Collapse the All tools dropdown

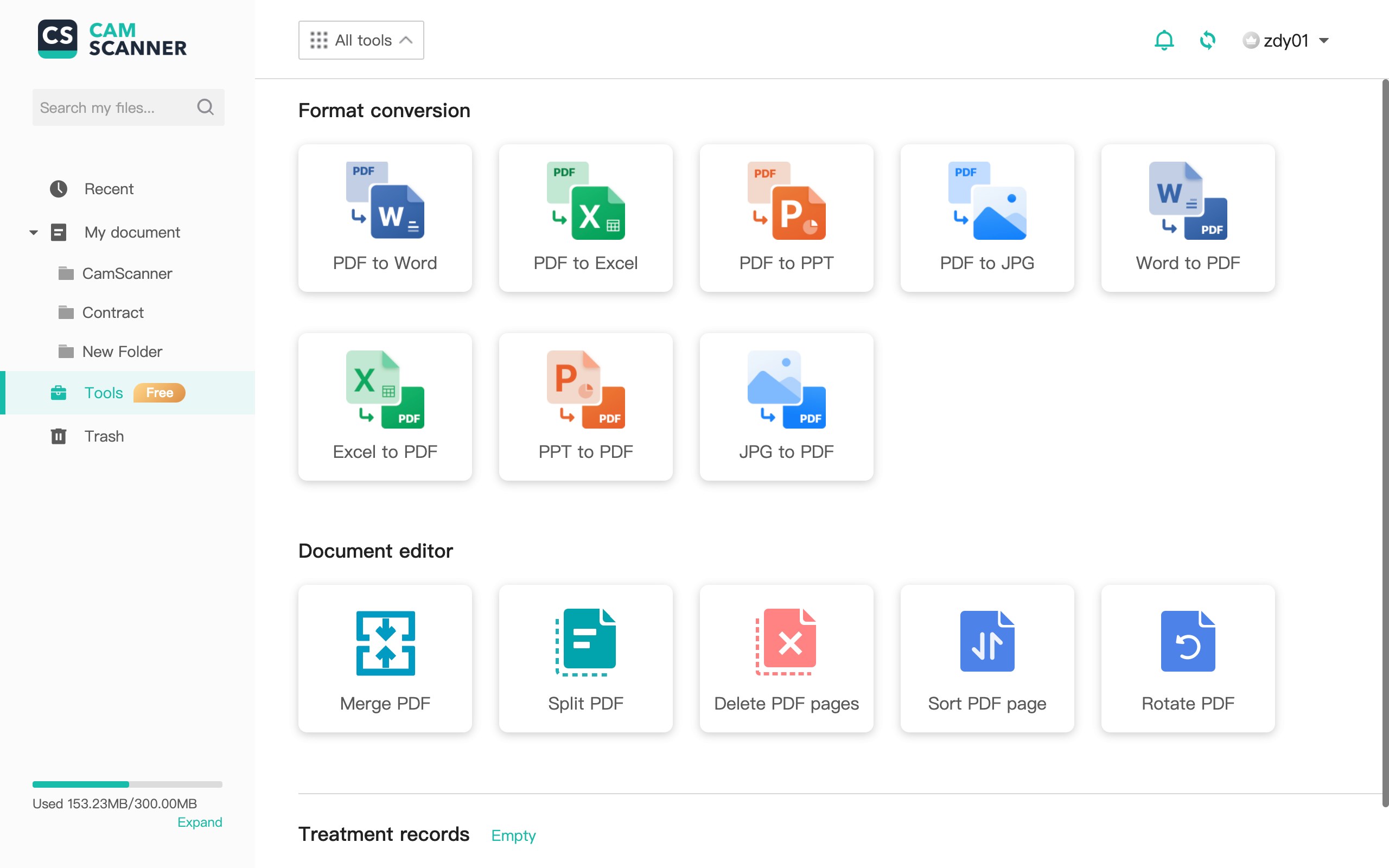(x=361, y=40)
